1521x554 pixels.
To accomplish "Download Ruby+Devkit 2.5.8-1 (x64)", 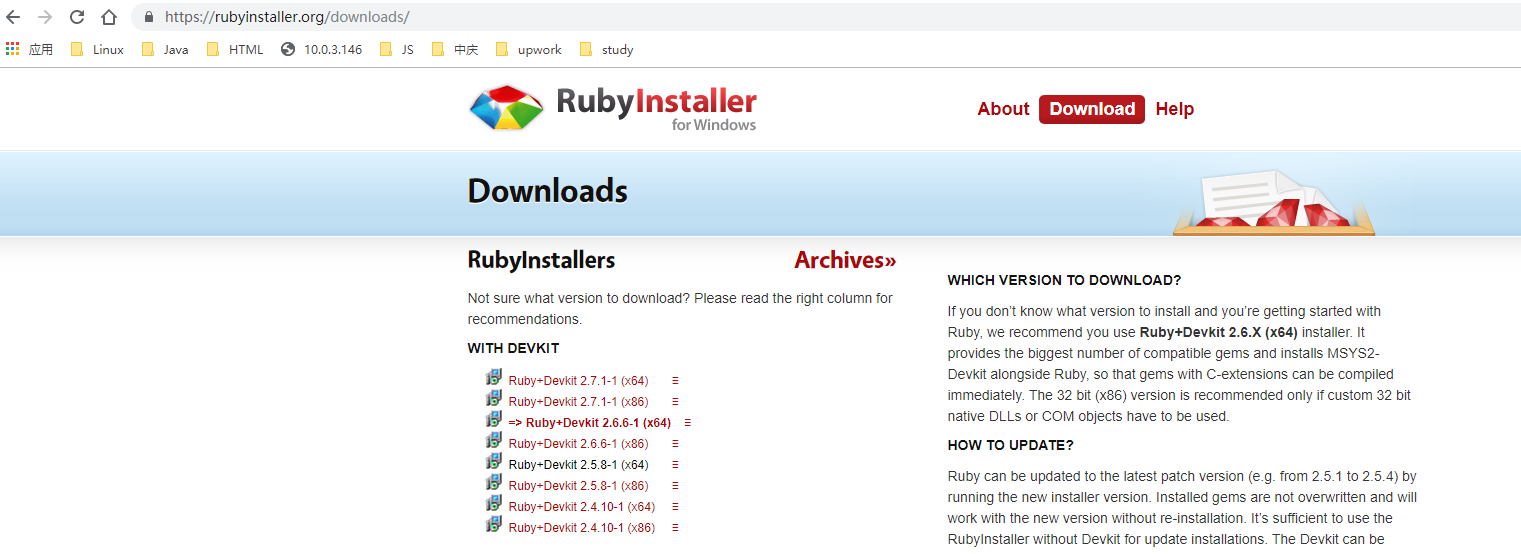I will tap(578, 465).
